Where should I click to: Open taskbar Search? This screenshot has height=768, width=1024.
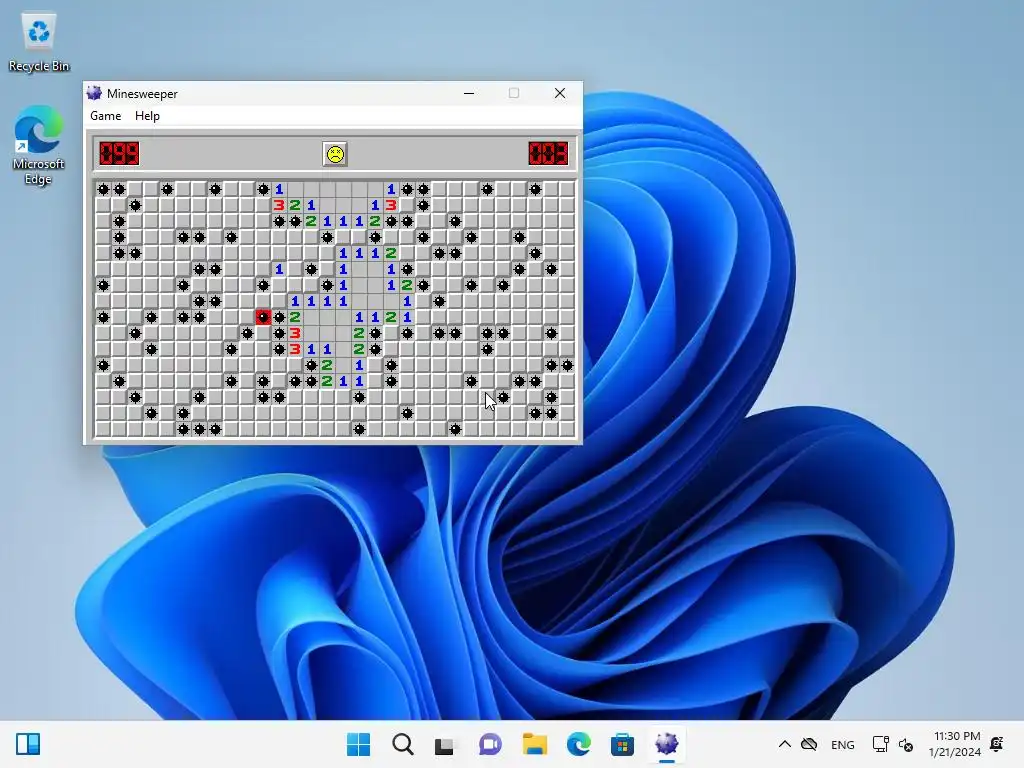tap(403, 744)
